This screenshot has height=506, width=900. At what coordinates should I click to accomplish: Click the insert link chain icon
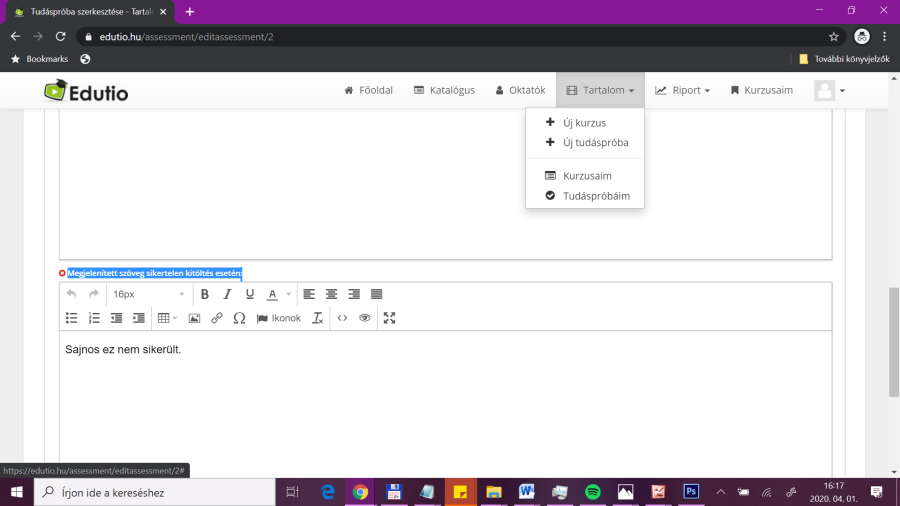[x=217, y=318]
